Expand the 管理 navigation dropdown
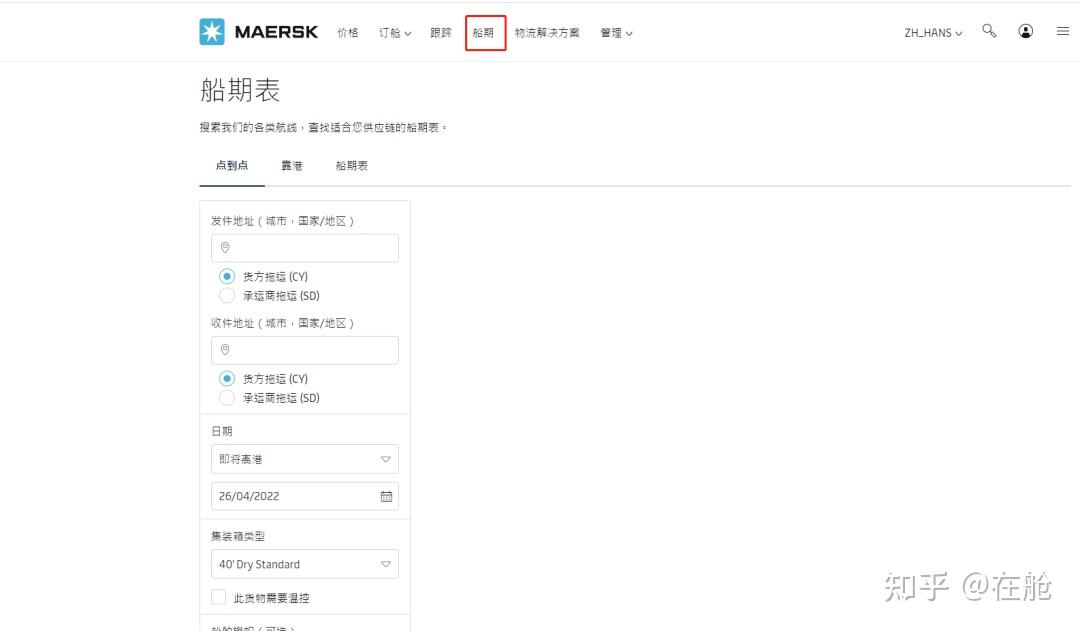 (x=616, y=32)
